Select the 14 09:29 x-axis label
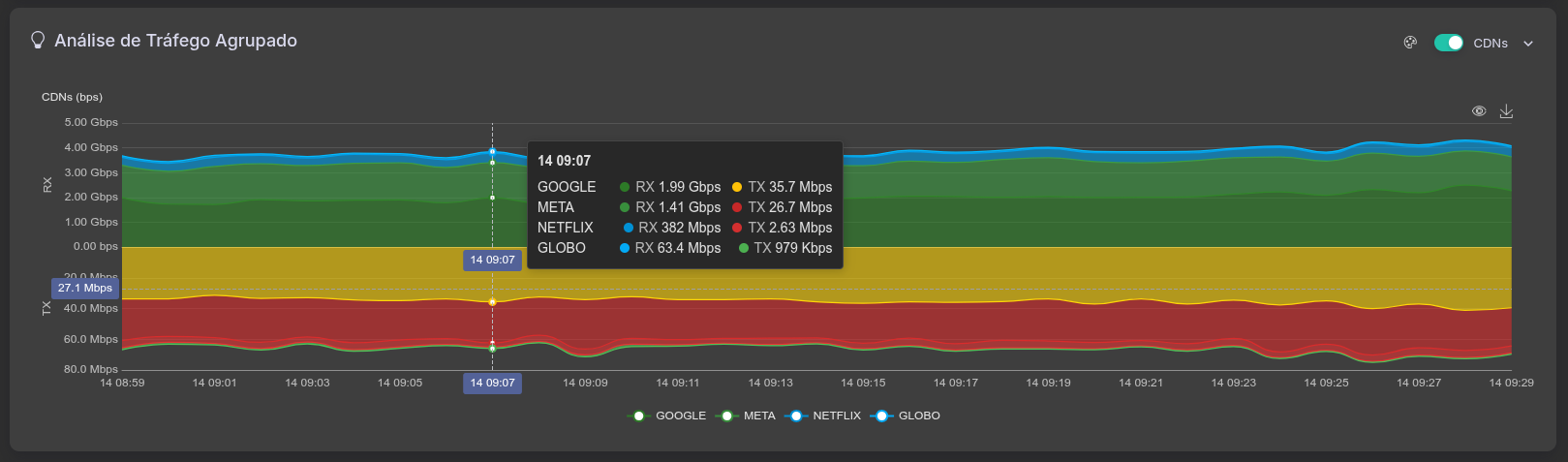 pyautogui.click(x=1511, y=383)
